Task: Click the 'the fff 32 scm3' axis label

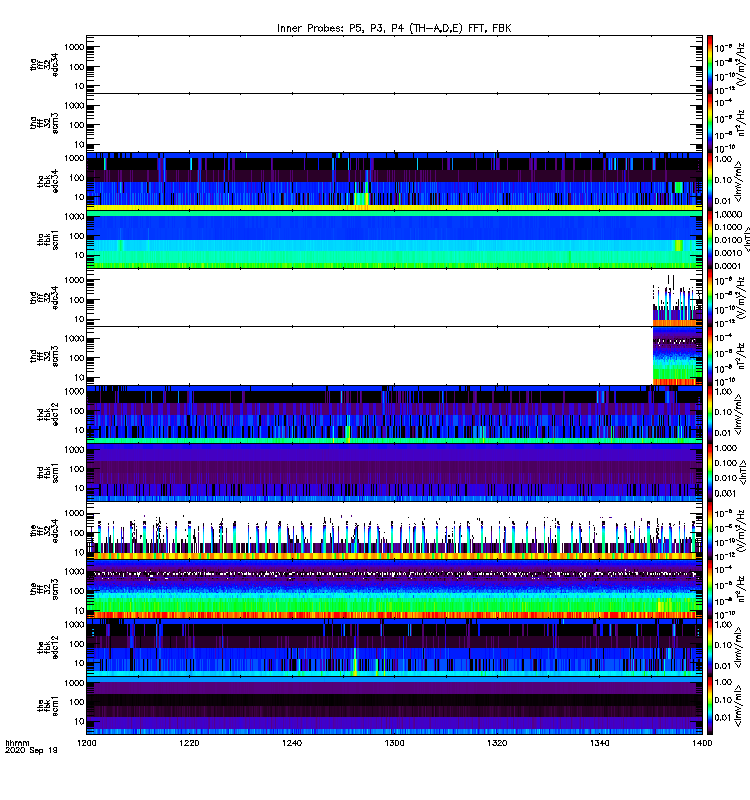Action: click(x=44, y=589)
